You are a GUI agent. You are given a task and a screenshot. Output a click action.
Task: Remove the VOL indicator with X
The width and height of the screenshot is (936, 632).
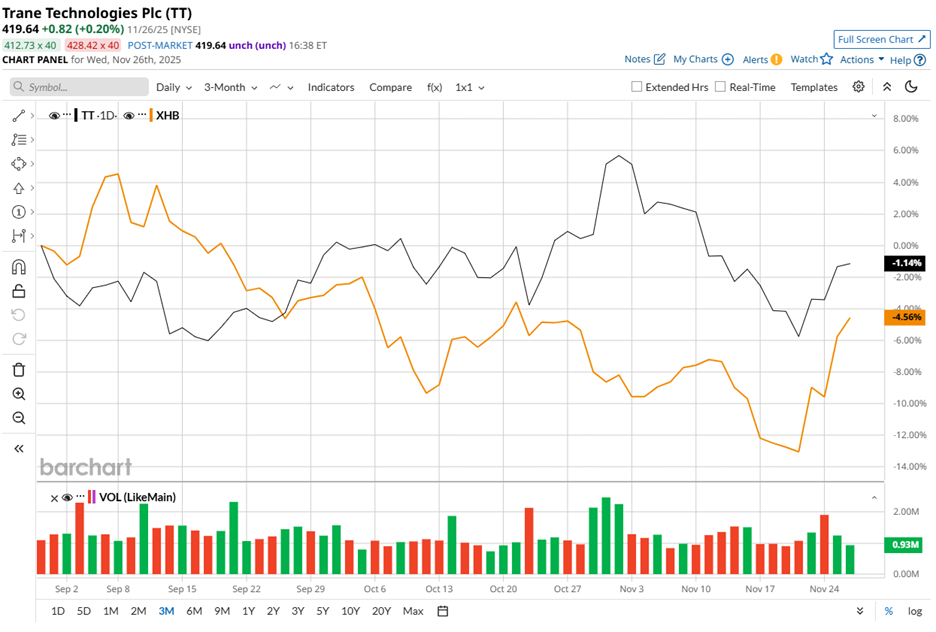pyautogui.click(x=54, y=498)
